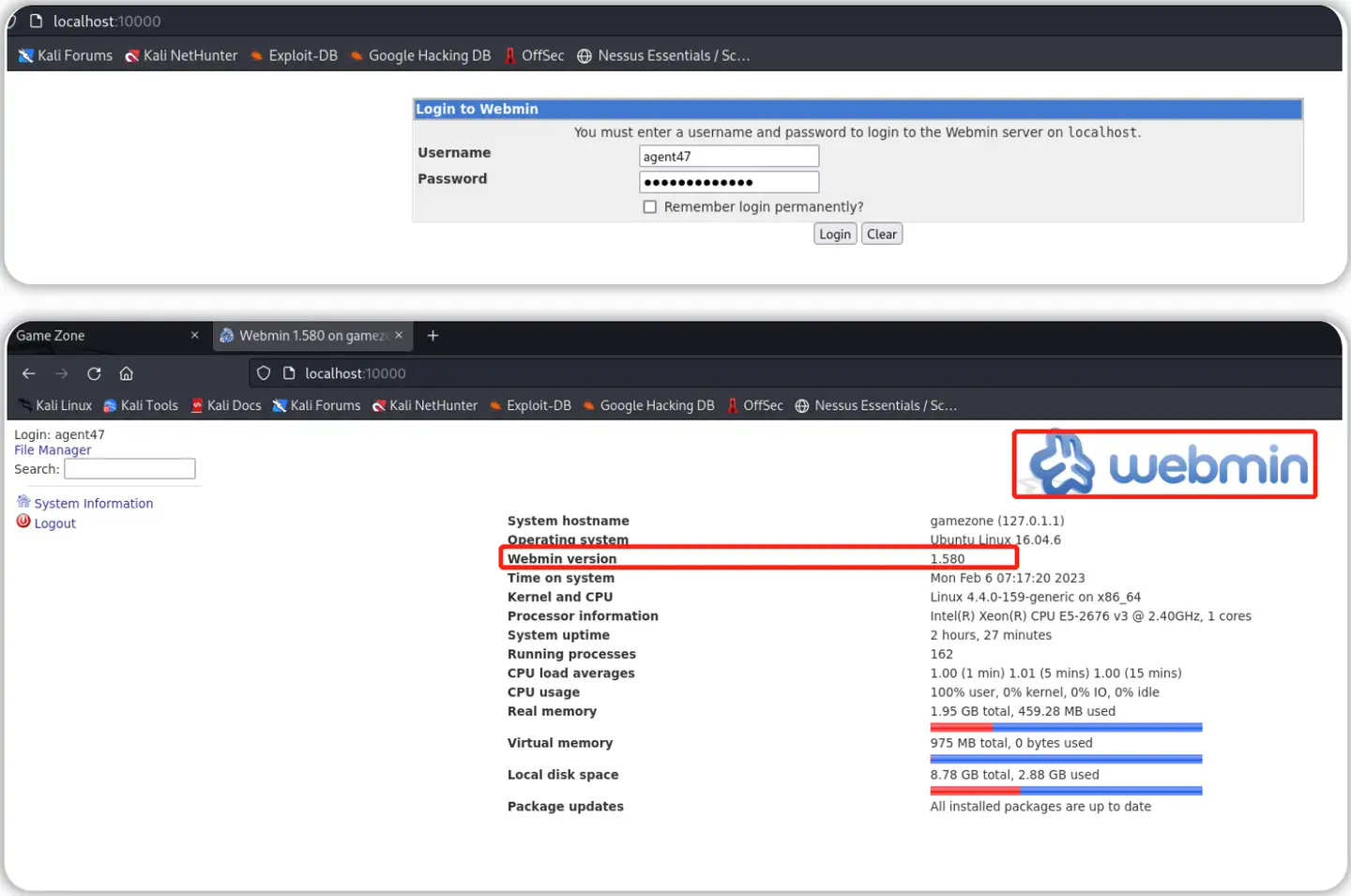This screenshot has height=896, width=1351.
Task: Open the Kali Docs bookmark
Action: 226,405
